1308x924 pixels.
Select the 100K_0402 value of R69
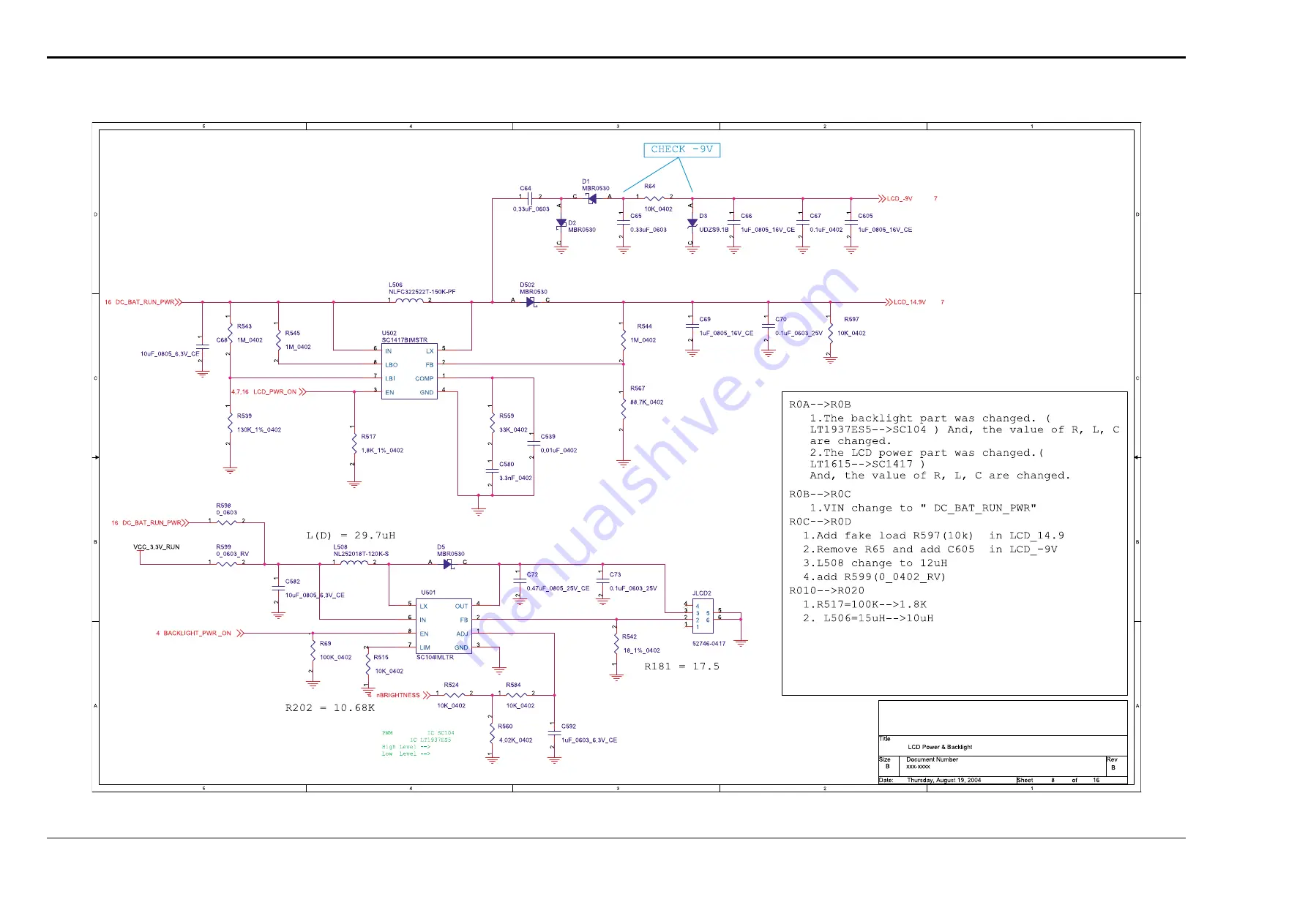[335, 658]
